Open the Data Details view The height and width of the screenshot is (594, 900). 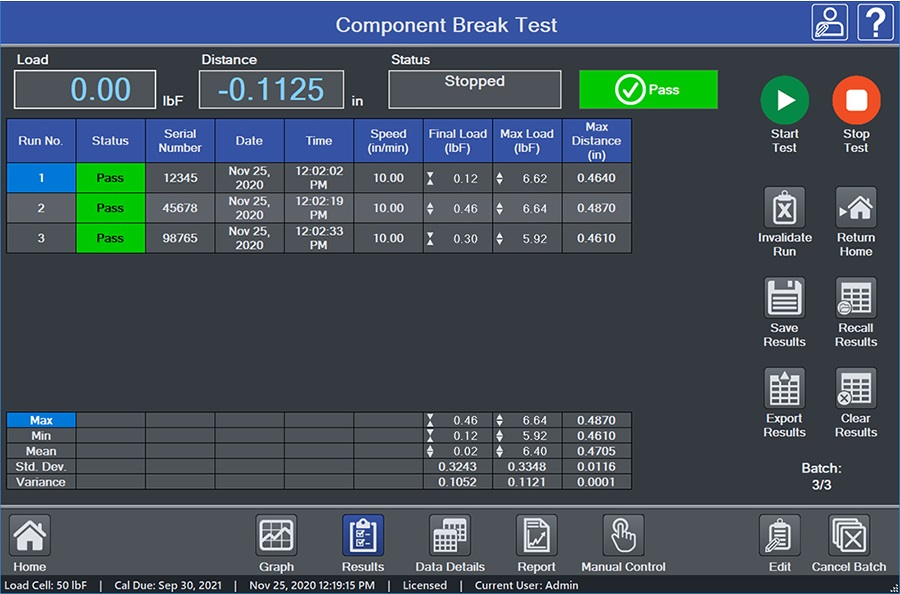(449, 535)
